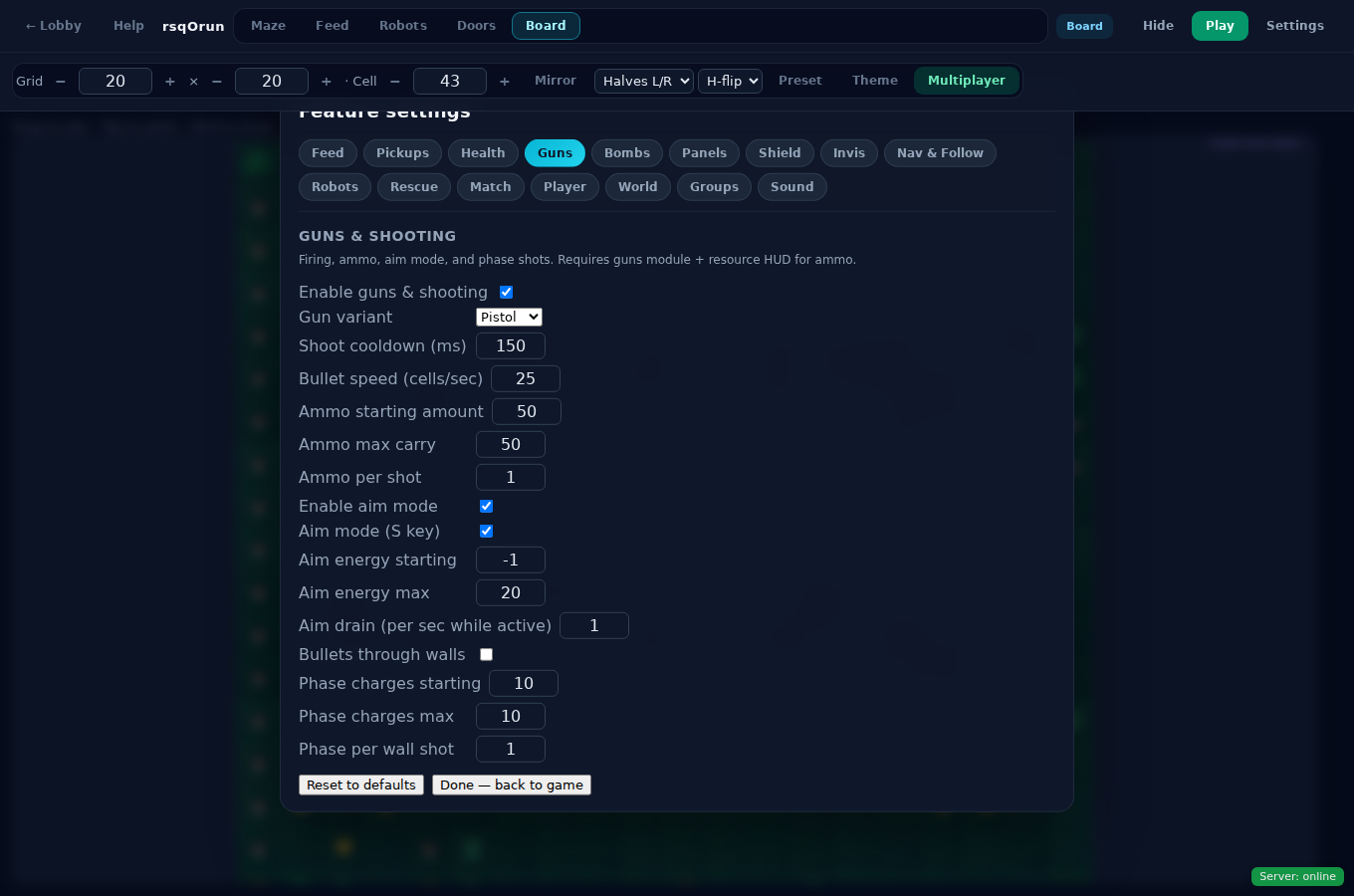Toggle the Aim mode (S key) checkbox
Screen dimensions: 1354x896
pos(486,531)
